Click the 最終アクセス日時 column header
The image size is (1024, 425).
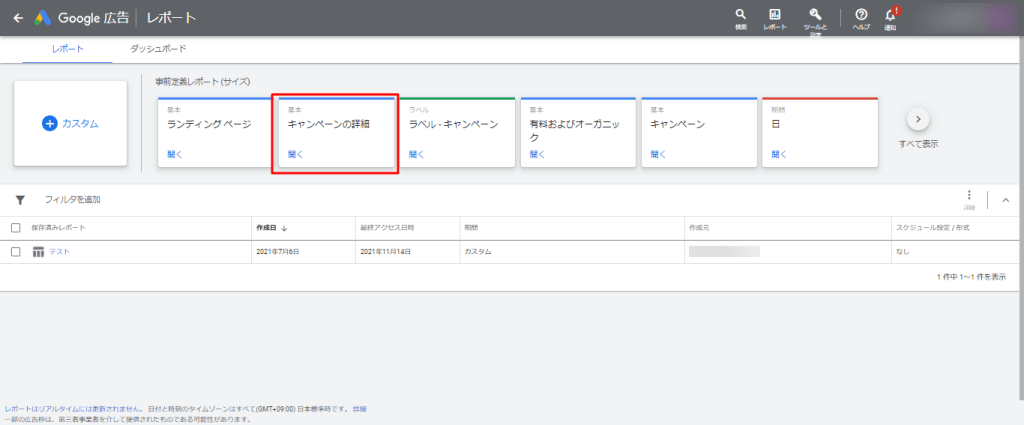387,228
